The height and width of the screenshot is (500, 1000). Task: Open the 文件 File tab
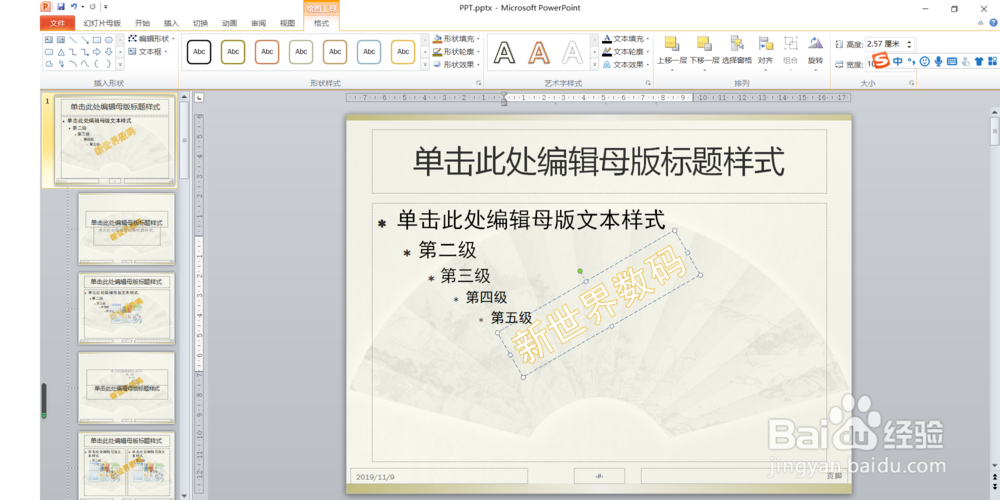(x=57, y=24)
